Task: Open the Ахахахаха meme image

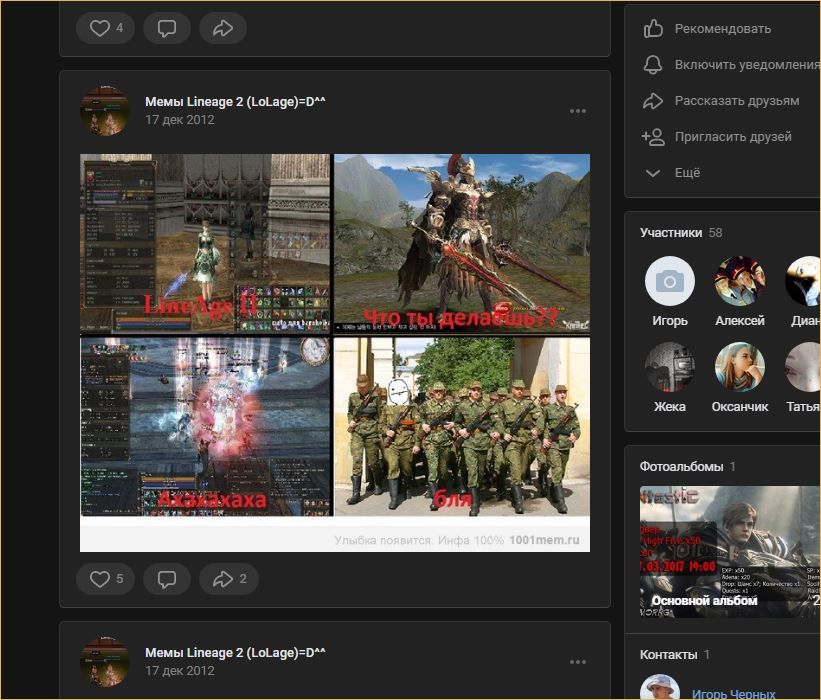Action: pyautogui.click(x=205, y=427)
